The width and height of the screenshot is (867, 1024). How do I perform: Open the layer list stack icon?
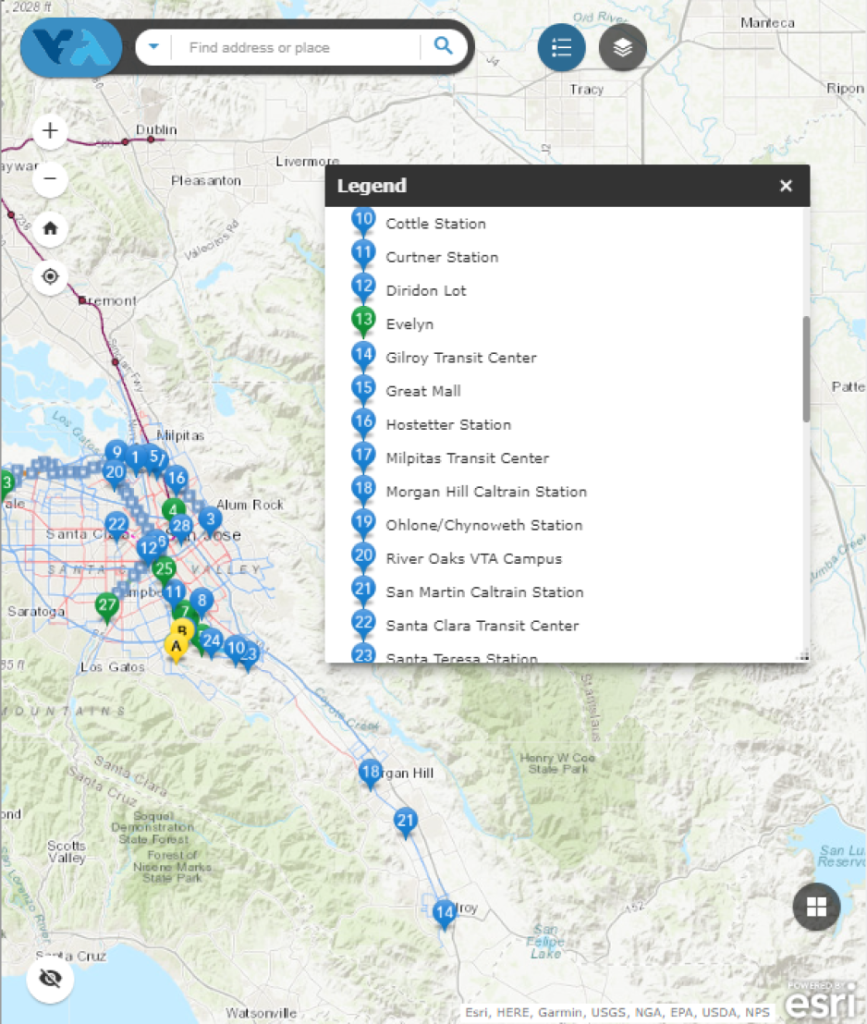tap(622, 47)
